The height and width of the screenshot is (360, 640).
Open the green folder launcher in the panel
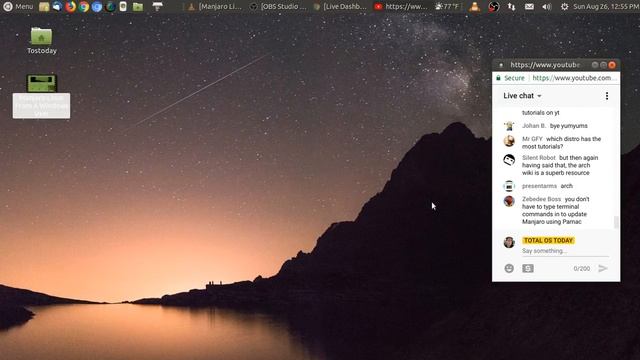(x=138, y=7)
